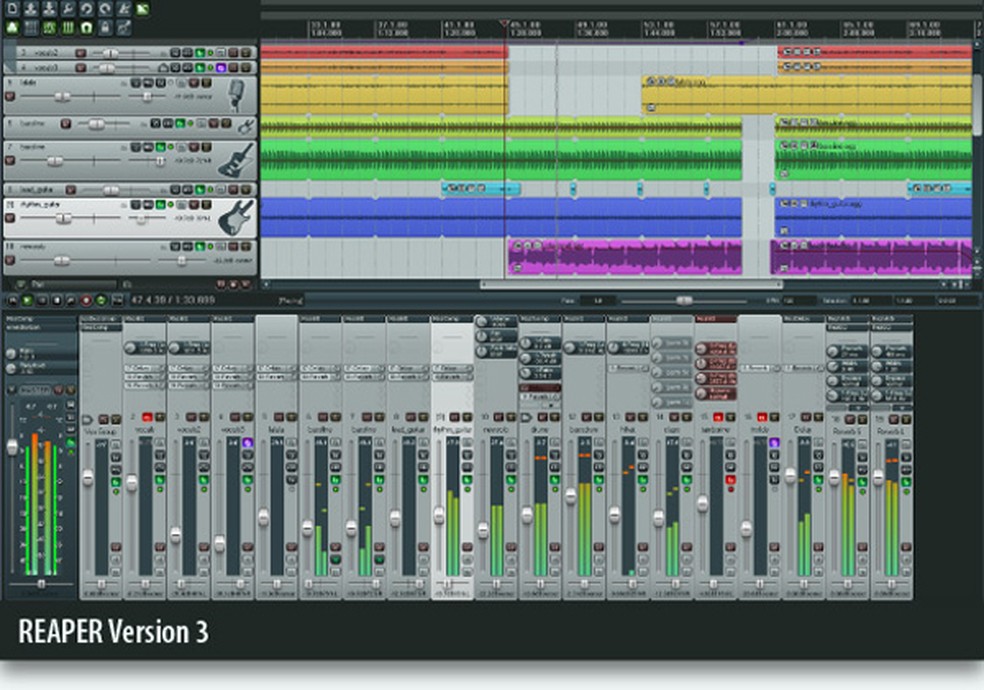
Task: Click the Undo icon in the toolbar
Action: [87, 8]
